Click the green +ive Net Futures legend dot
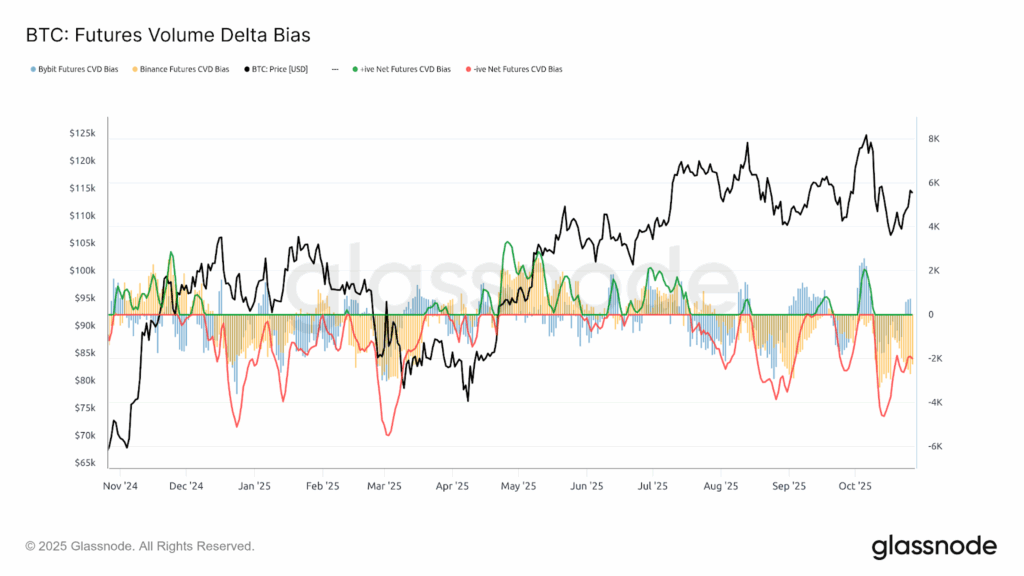The height and width of the screenshot is (576, 1024). [x=355, y=70]
